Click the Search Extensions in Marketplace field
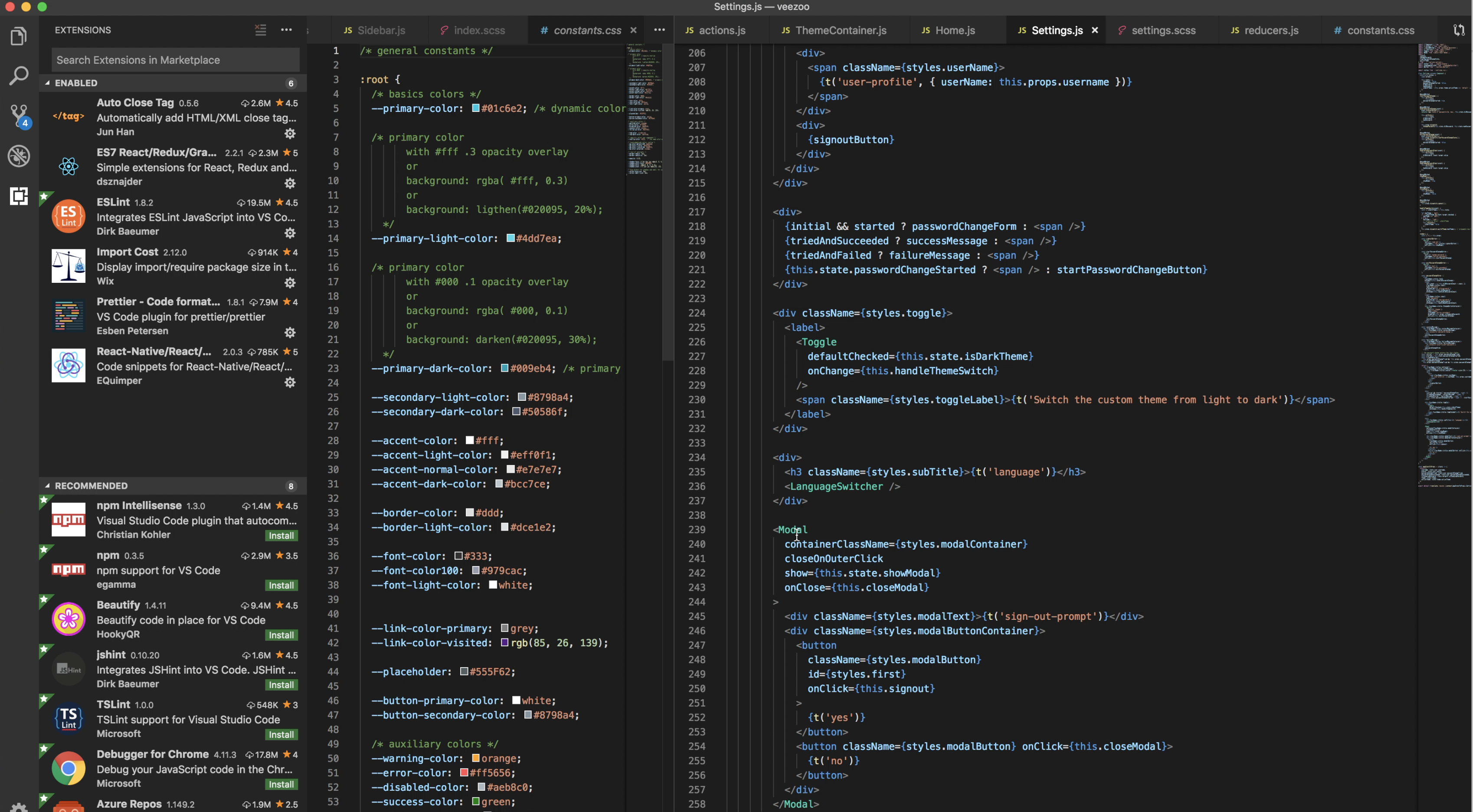1473x812 pixels. coord(175,60)
